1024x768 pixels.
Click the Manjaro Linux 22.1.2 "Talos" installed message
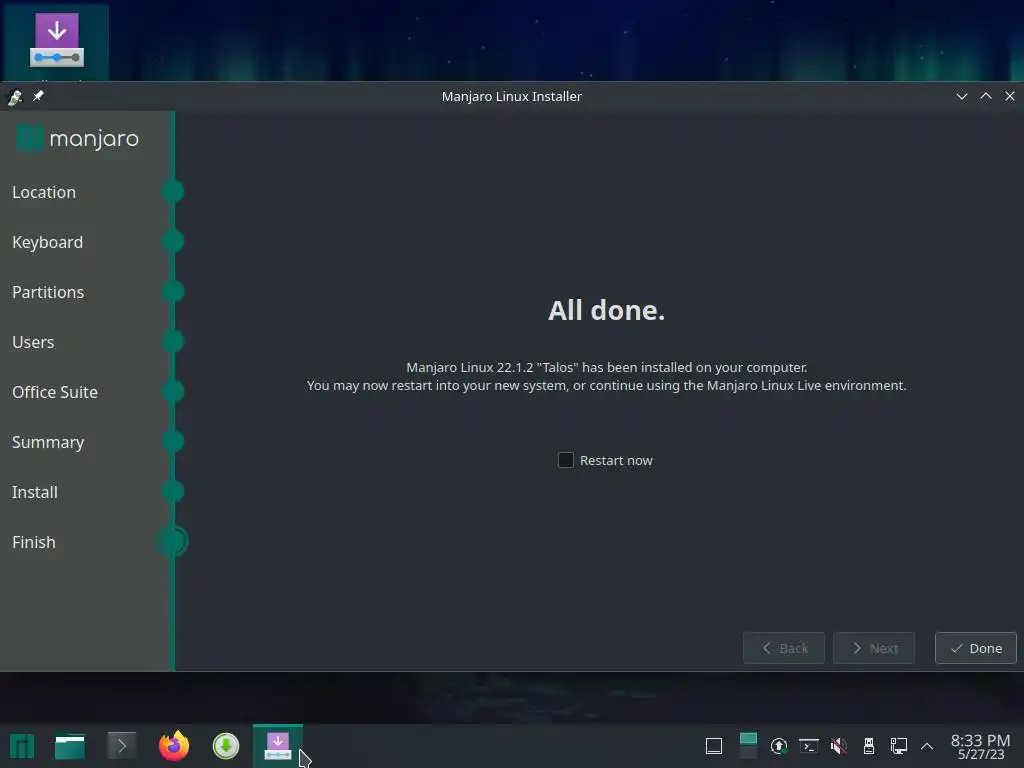(x=606, y=368)
